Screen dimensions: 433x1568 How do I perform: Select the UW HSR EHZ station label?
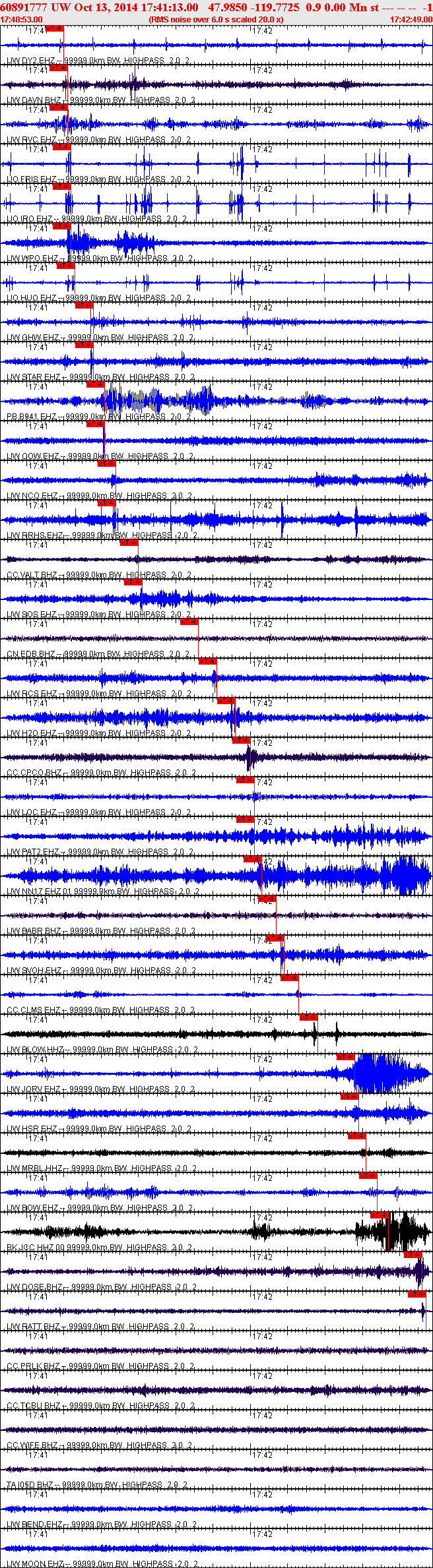coord(32,1129)
